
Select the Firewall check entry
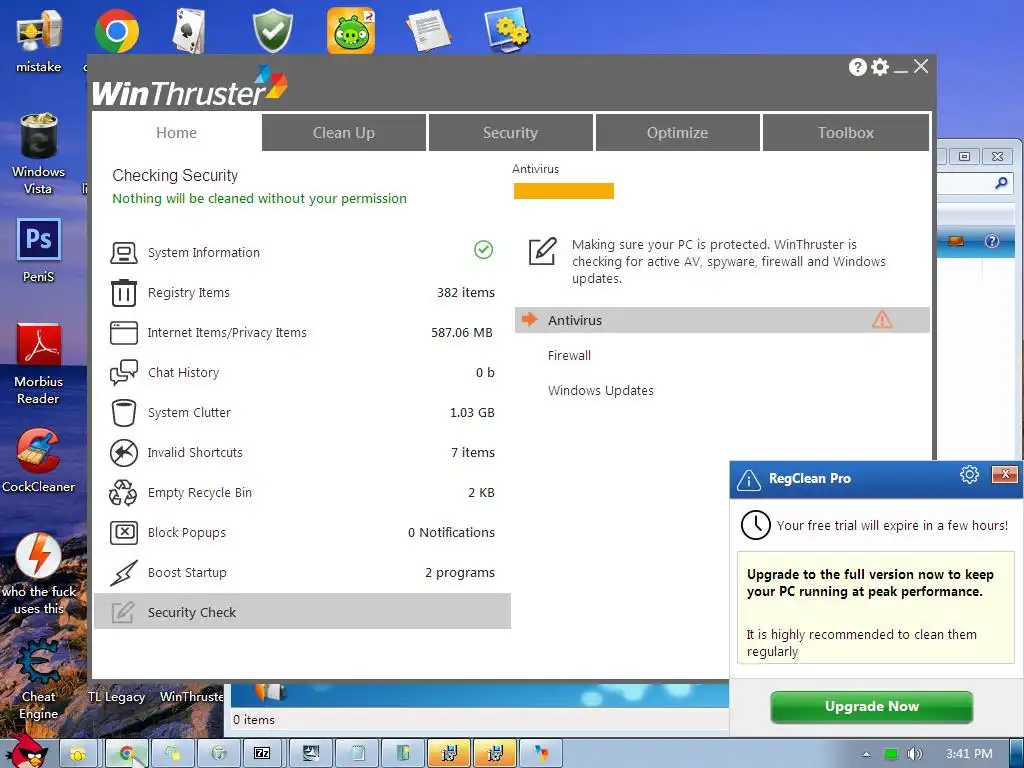click(x=569, y=355)
